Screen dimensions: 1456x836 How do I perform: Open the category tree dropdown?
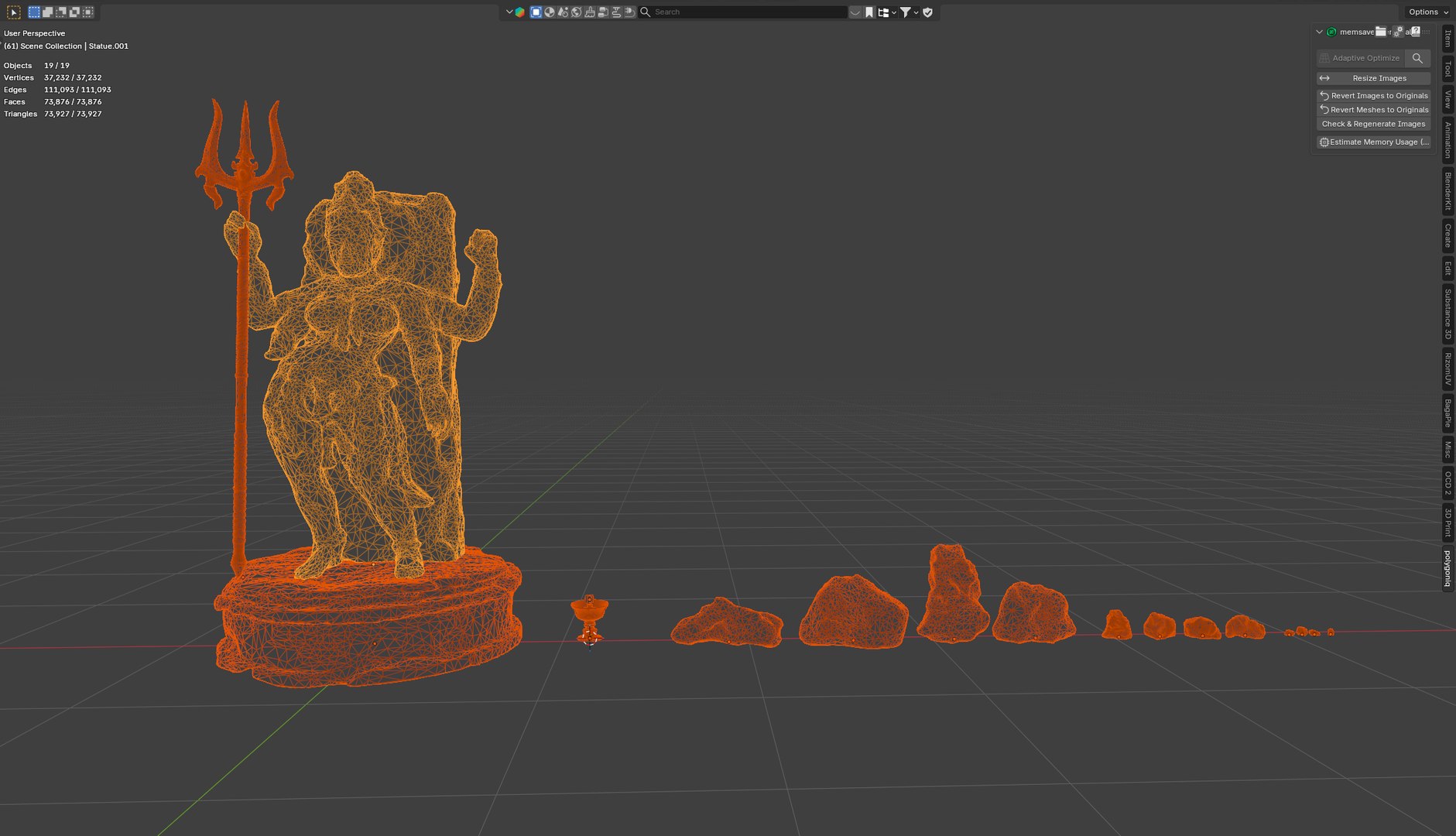point(887,12)
